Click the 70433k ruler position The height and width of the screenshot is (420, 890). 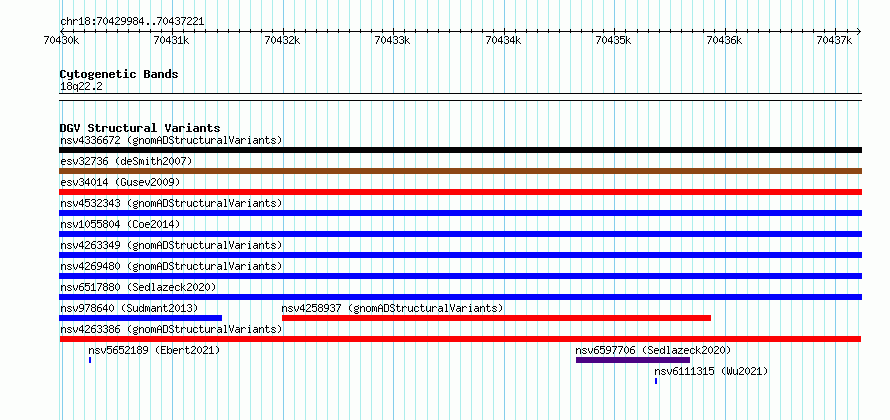pos(393,40)
